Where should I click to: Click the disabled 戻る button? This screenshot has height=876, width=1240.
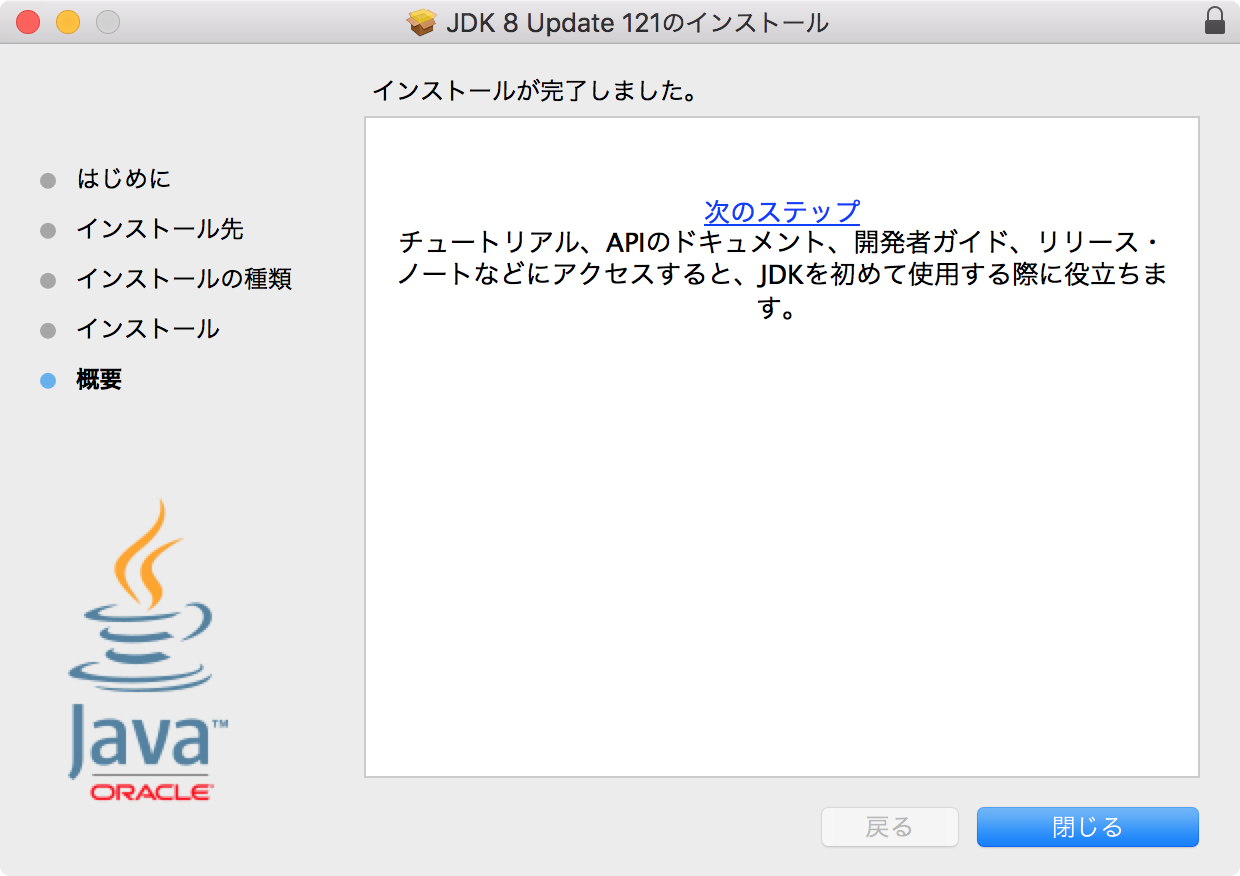[x=889, y=827]
